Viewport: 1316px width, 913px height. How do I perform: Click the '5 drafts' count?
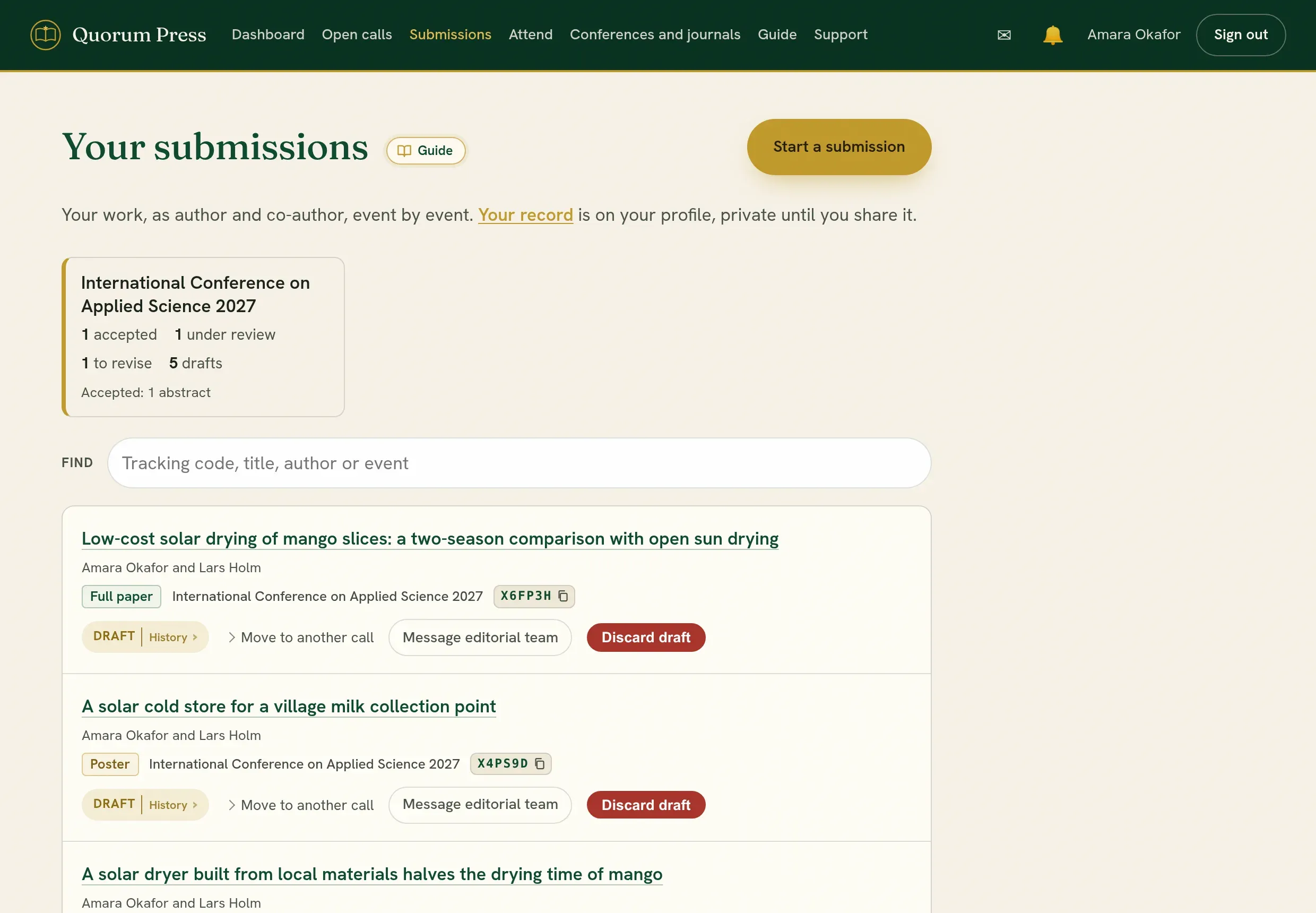coord(196,363)
